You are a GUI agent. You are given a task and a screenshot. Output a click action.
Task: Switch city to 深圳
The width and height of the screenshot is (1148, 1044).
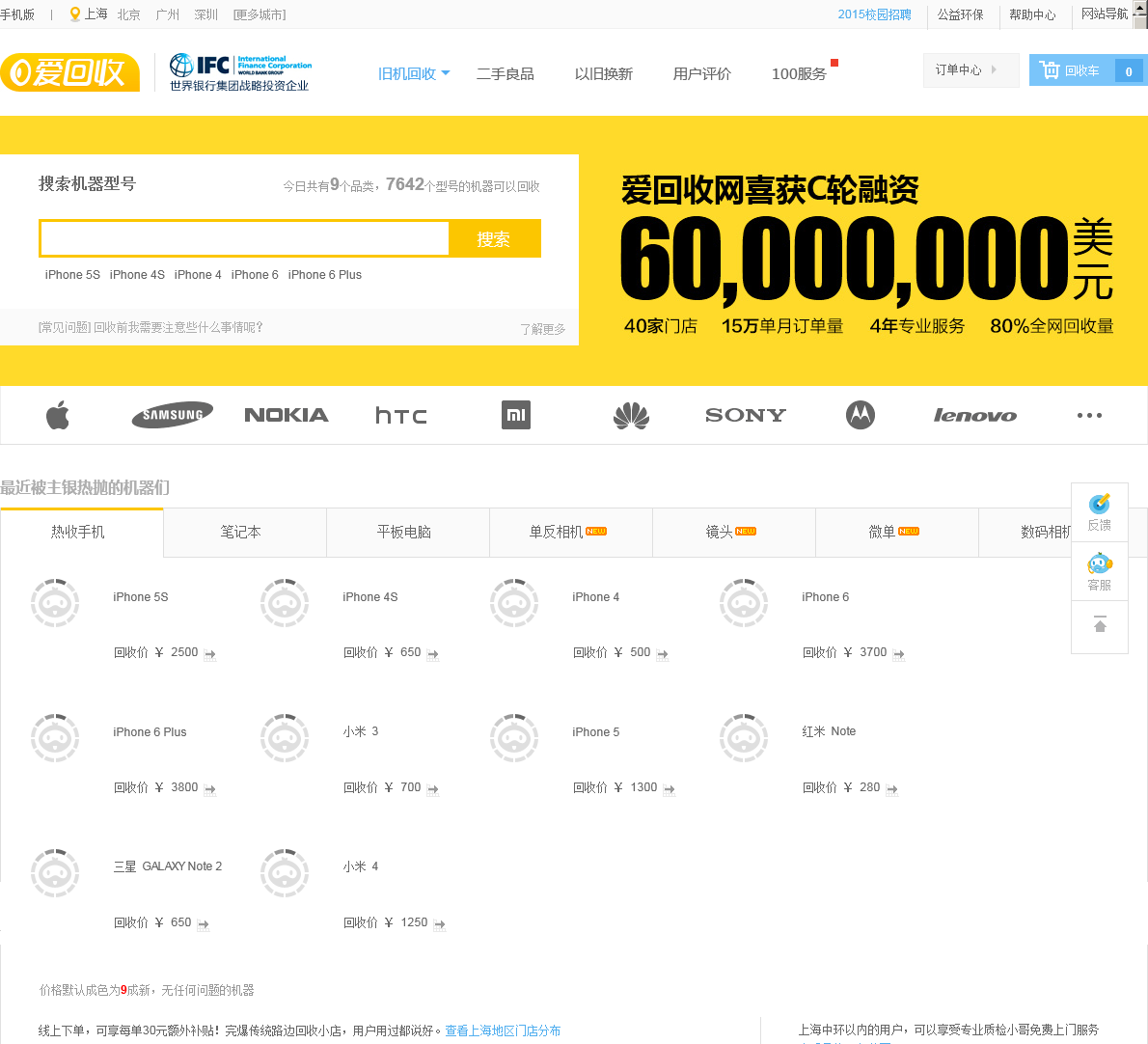(x=206, y=14)
